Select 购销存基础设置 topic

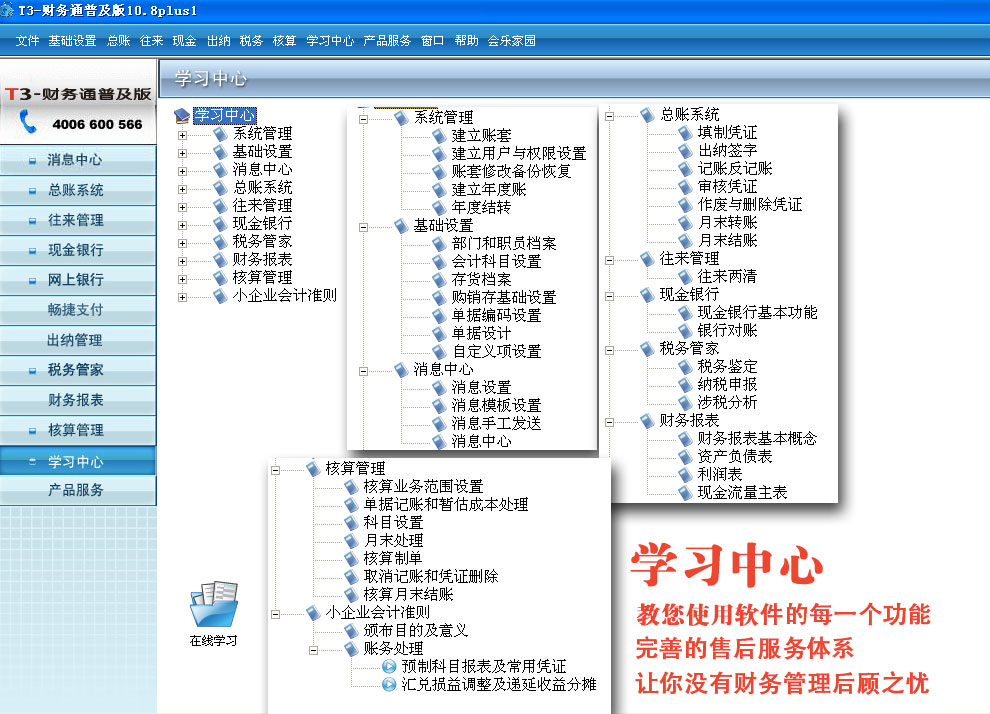tap(504, 297)
